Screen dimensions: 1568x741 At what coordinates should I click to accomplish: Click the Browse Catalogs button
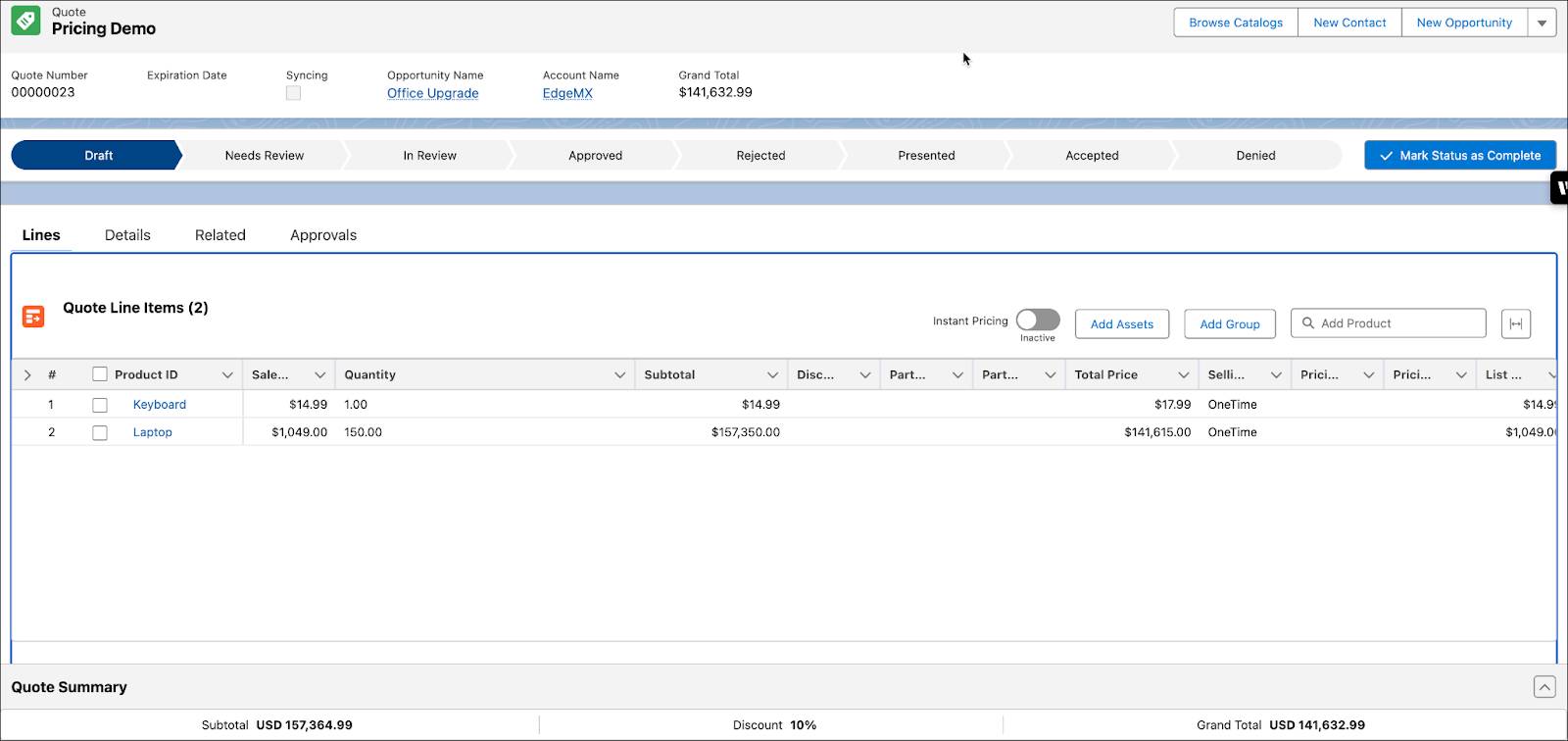pyautogui.click(x=1236, y=23)
